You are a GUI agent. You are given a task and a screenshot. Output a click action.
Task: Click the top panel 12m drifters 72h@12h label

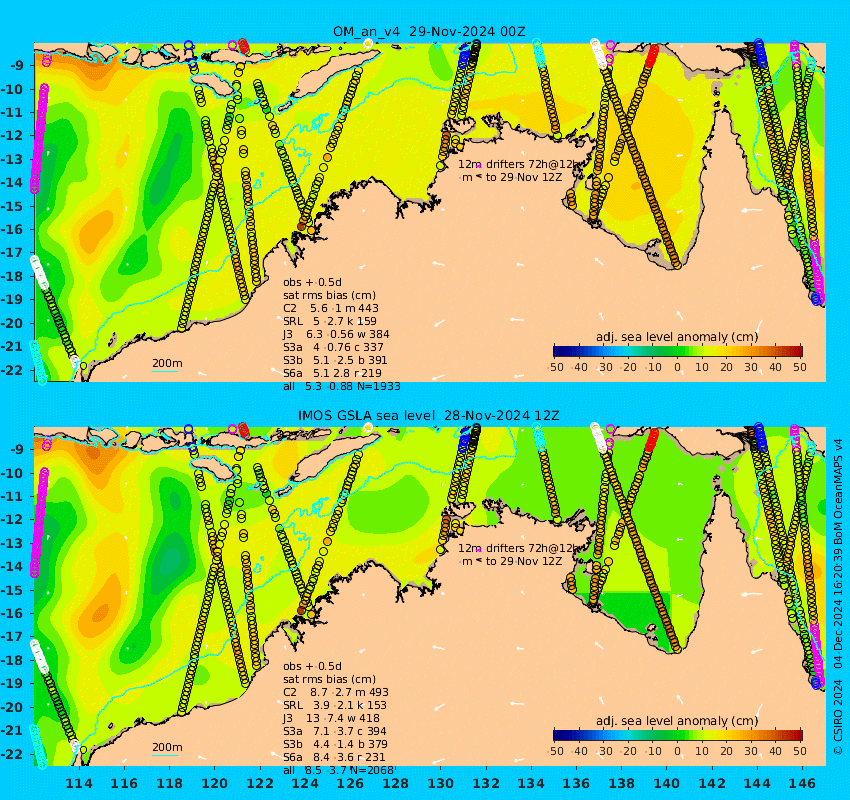[519, 164]
